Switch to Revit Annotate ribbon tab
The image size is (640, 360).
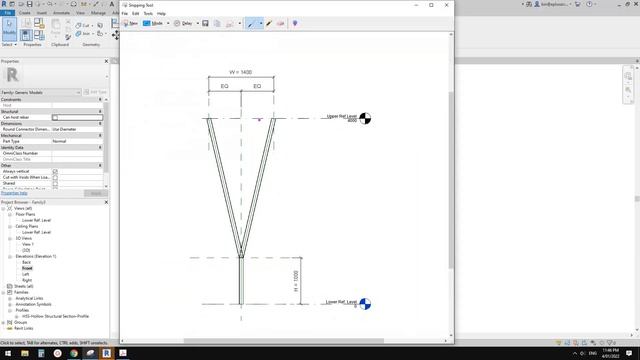(61, 13)
